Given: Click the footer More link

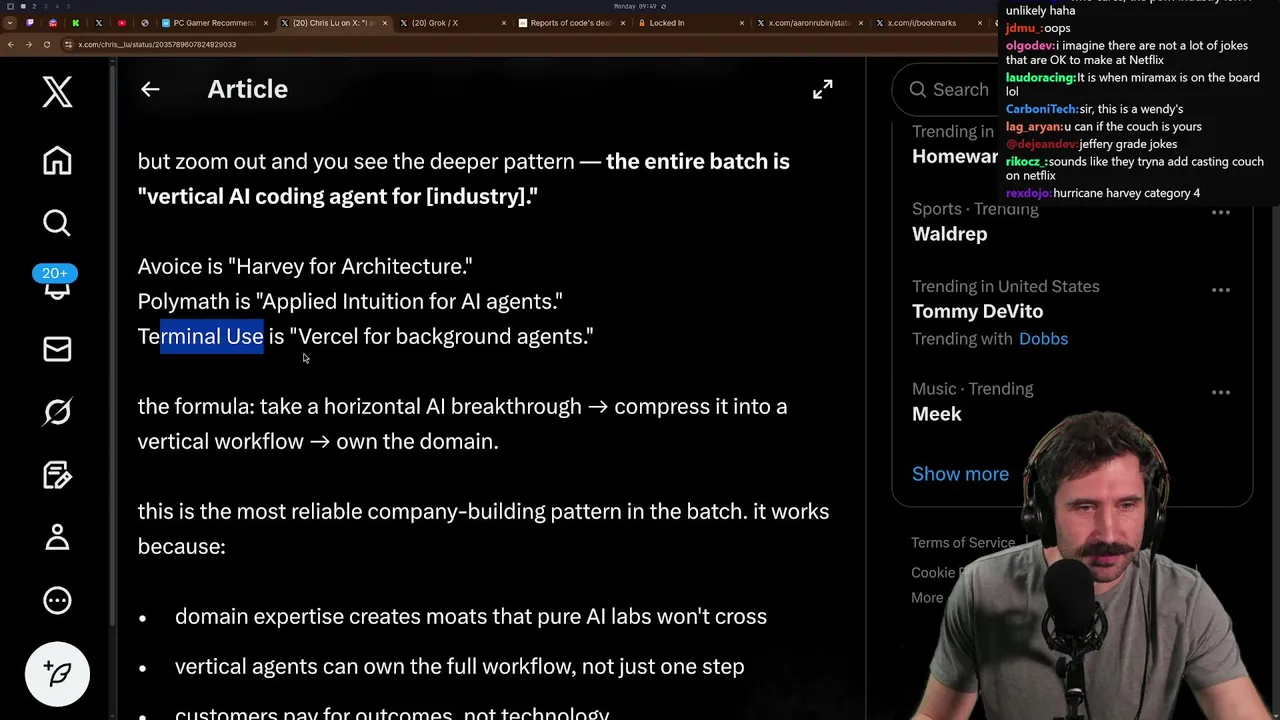Looking at the screenshot, I should click(x=927, y=598).
